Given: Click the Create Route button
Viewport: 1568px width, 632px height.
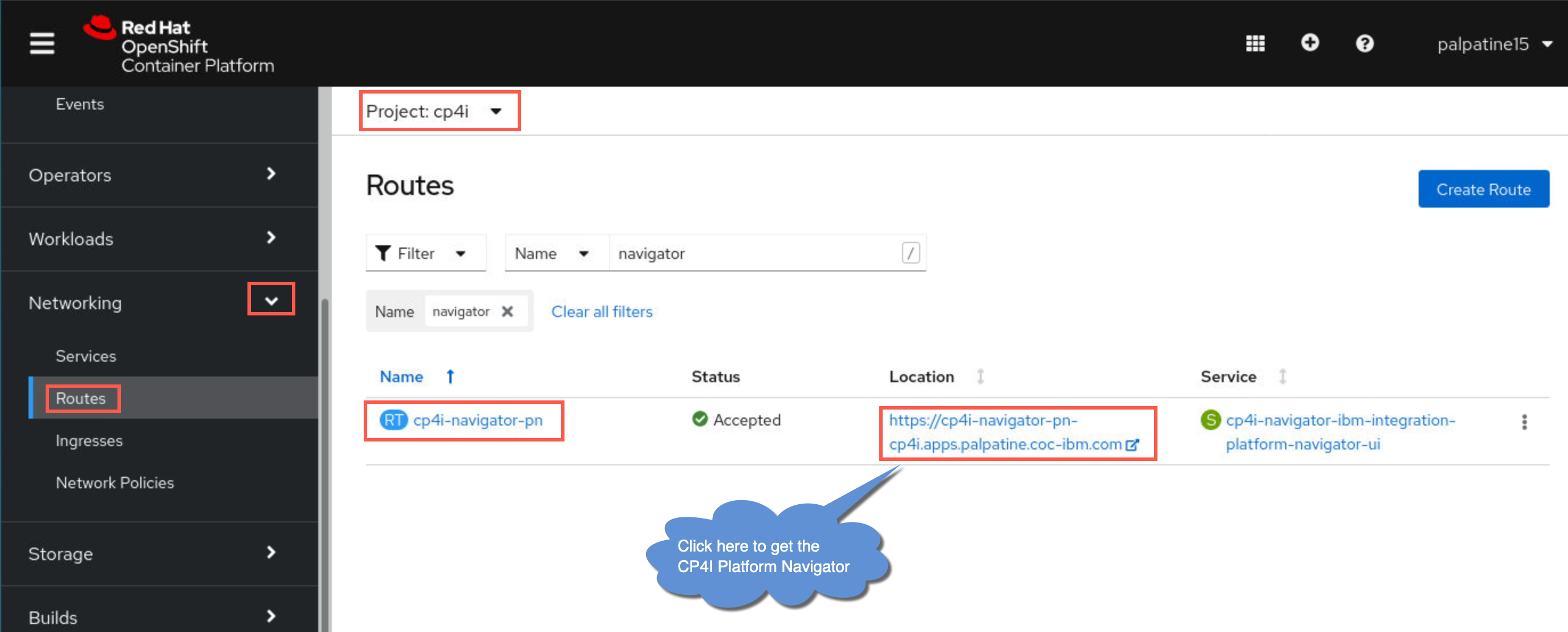Looking at the screenshot, I should [1484, 189].
